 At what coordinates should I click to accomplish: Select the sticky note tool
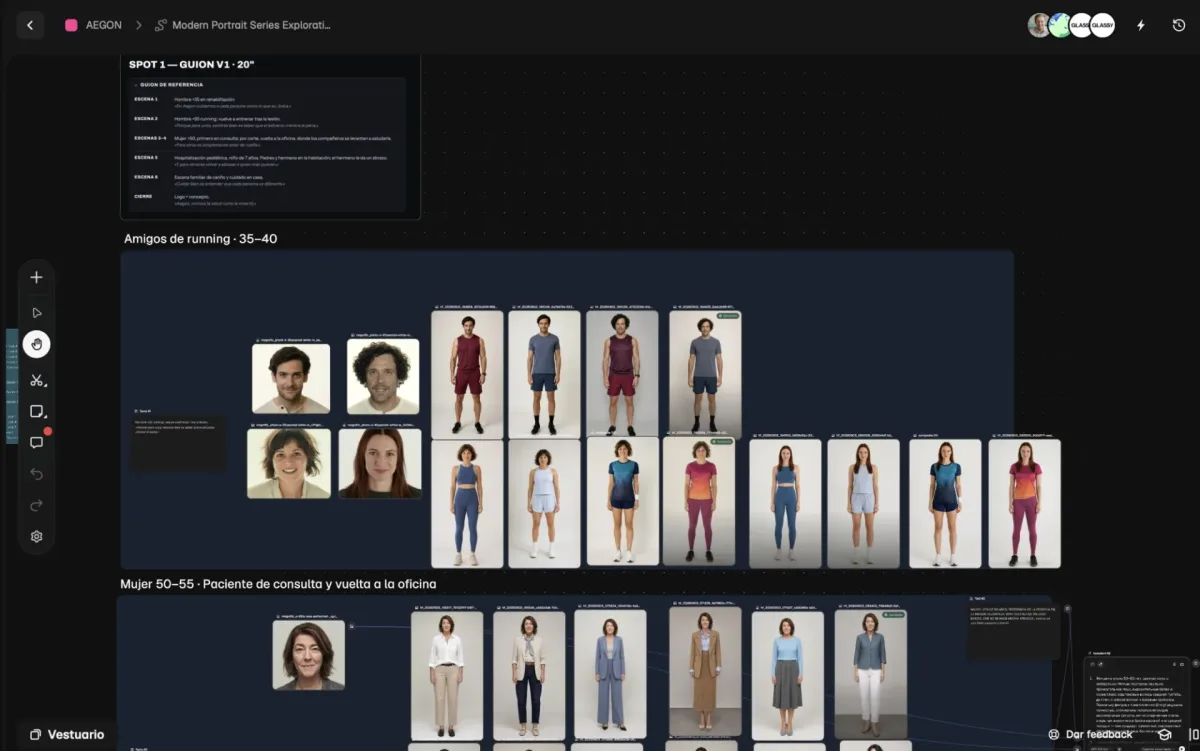pos(36,411)
